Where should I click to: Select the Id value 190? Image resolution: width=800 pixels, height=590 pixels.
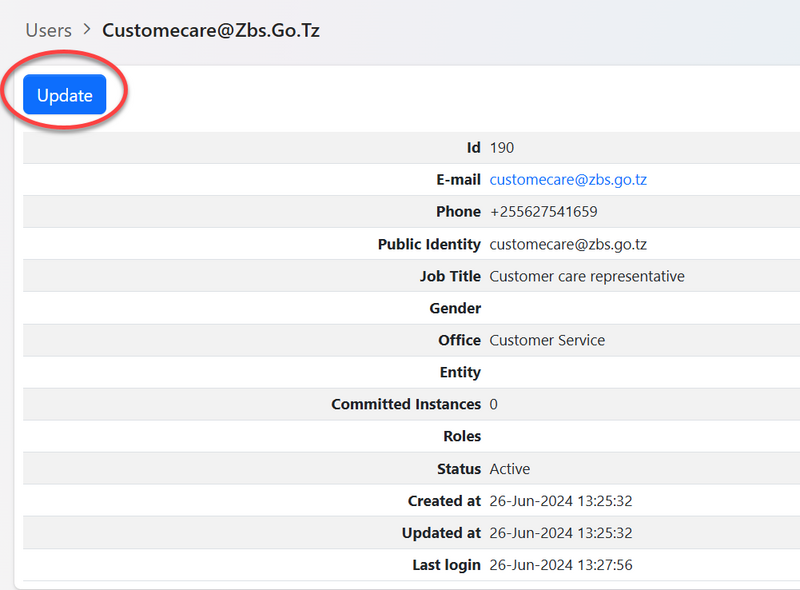point(501,148)
